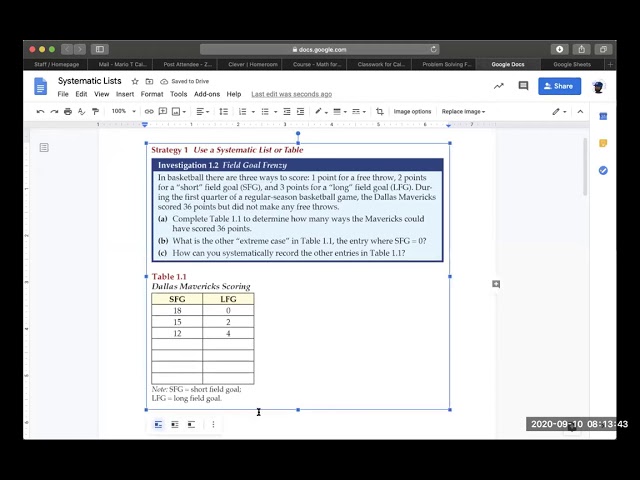640x480 pixels.
Task: Go to the Google Docs home icon
Action: pyautogui.click(x=40, y=86)
